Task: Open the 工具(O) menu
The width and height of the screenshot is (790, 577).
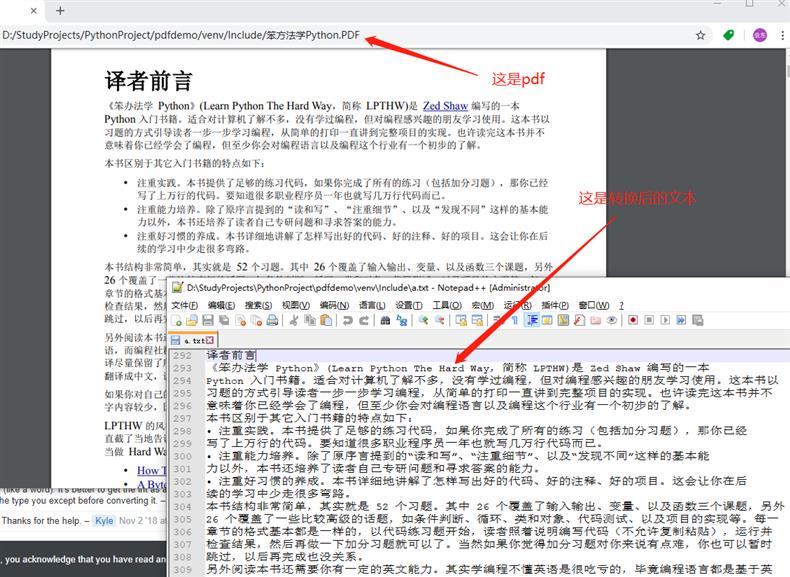Action: pos(447,305)
